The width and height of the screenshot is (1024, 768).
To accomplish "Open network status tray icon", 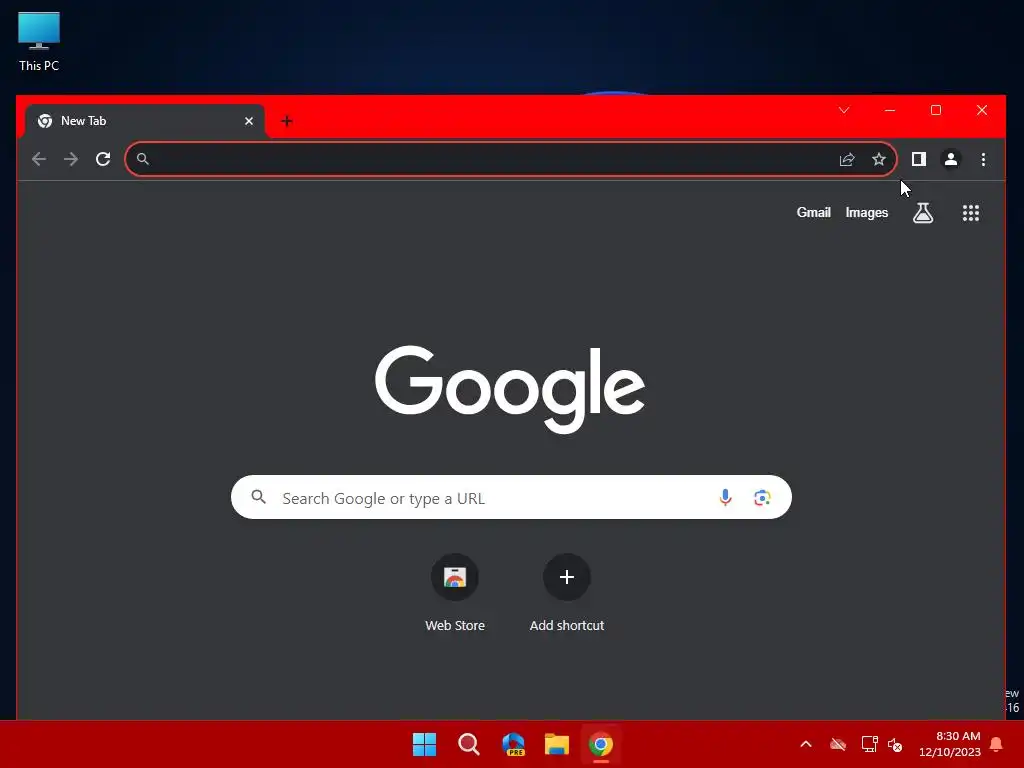I will pos(869,744).
